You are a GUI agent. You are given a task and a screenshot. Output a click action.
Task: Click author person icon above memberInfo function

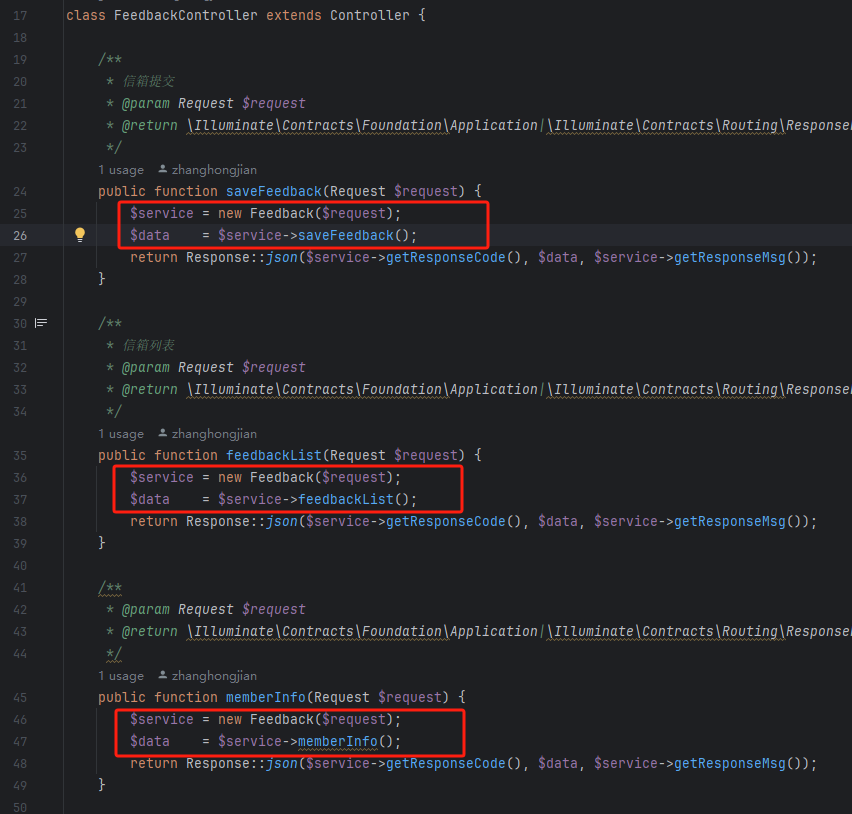tap(164, 676)
